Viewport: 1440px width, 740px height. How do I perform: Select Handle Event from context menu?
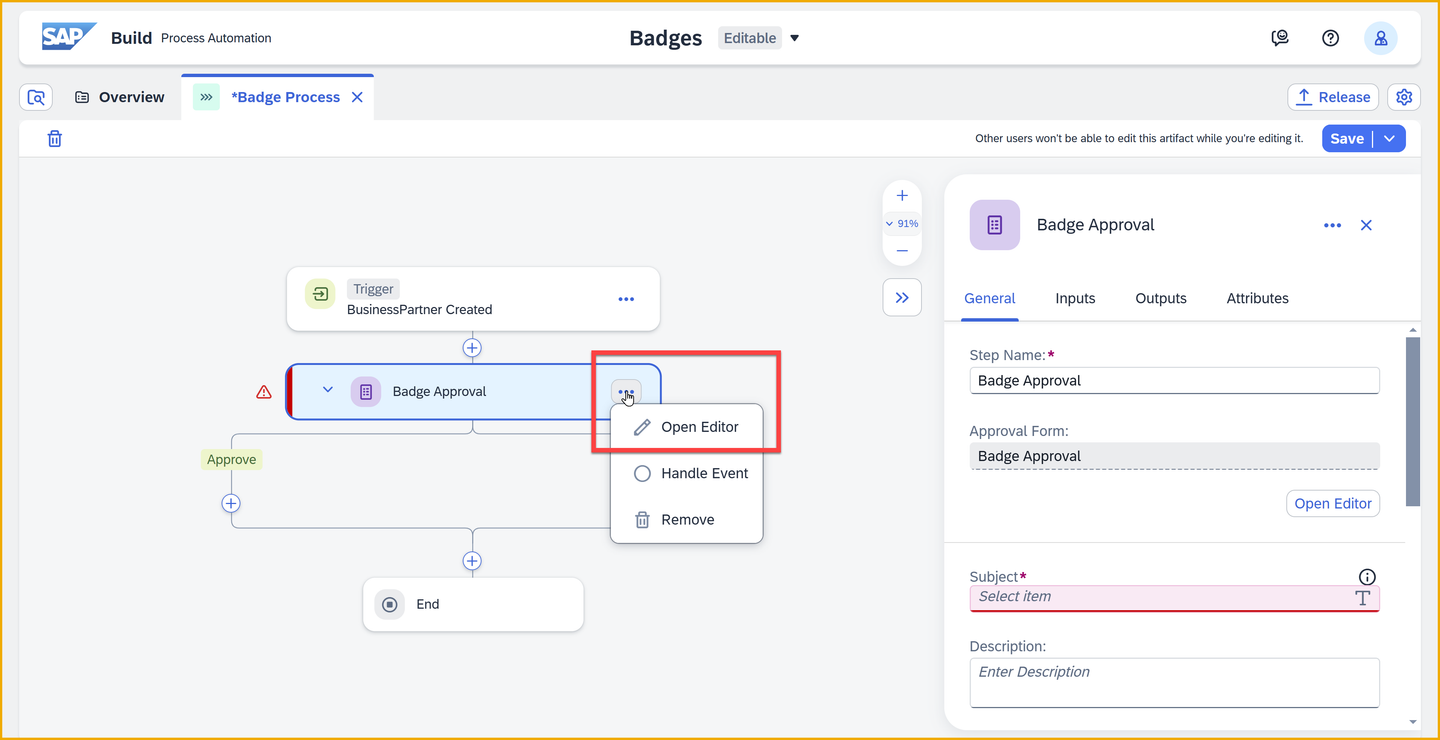pos(687,473)
